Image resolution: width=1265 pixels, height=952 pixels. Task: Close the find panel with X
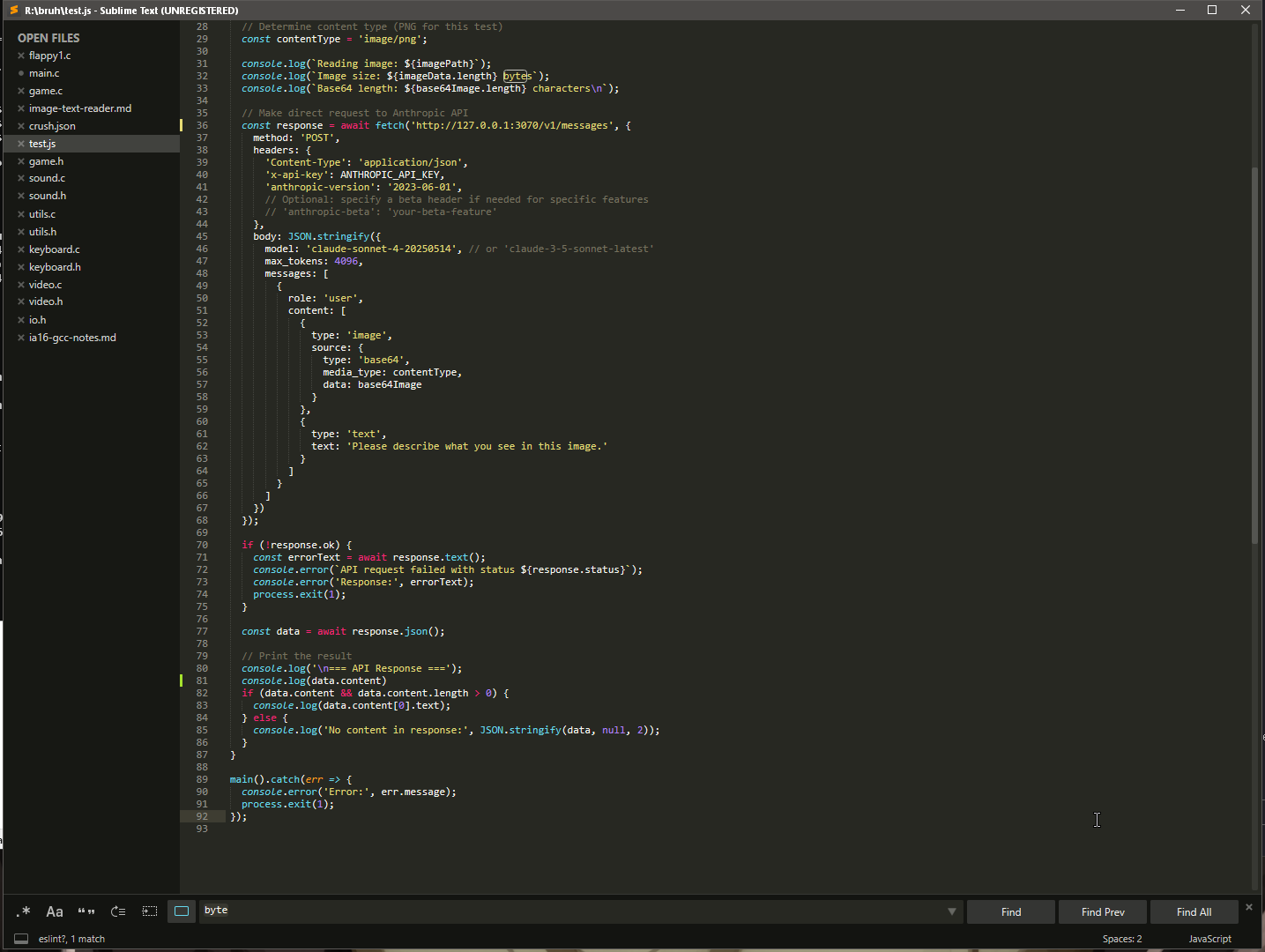(1248, 907)
